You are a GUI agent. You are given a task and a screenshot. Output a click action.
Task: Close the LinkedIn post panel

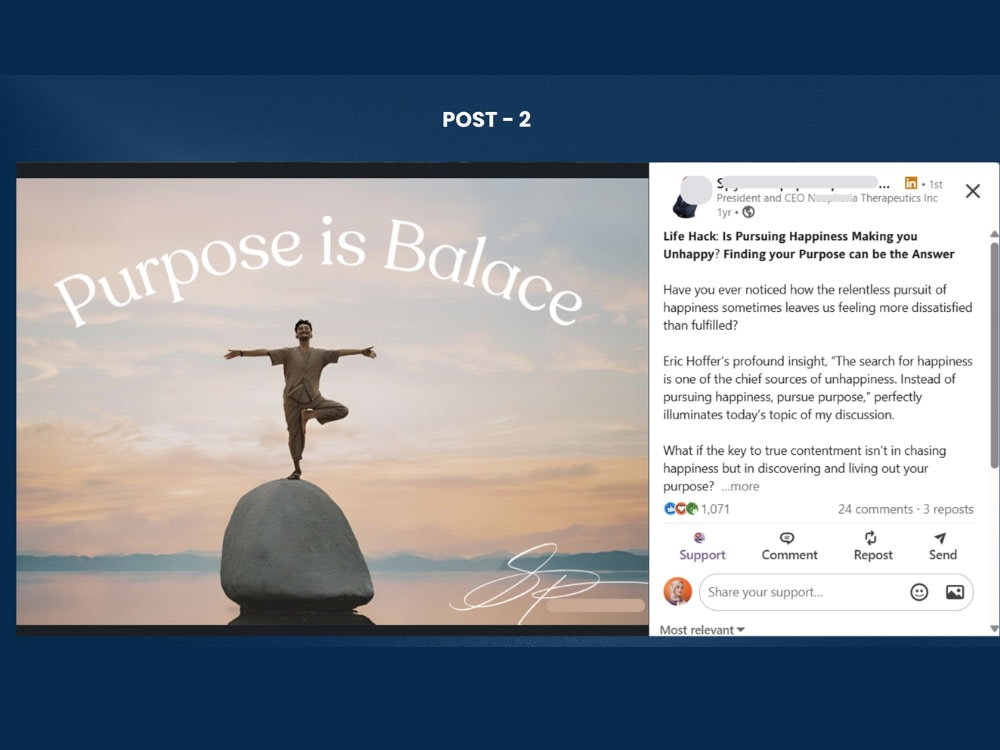coord(972,191)
